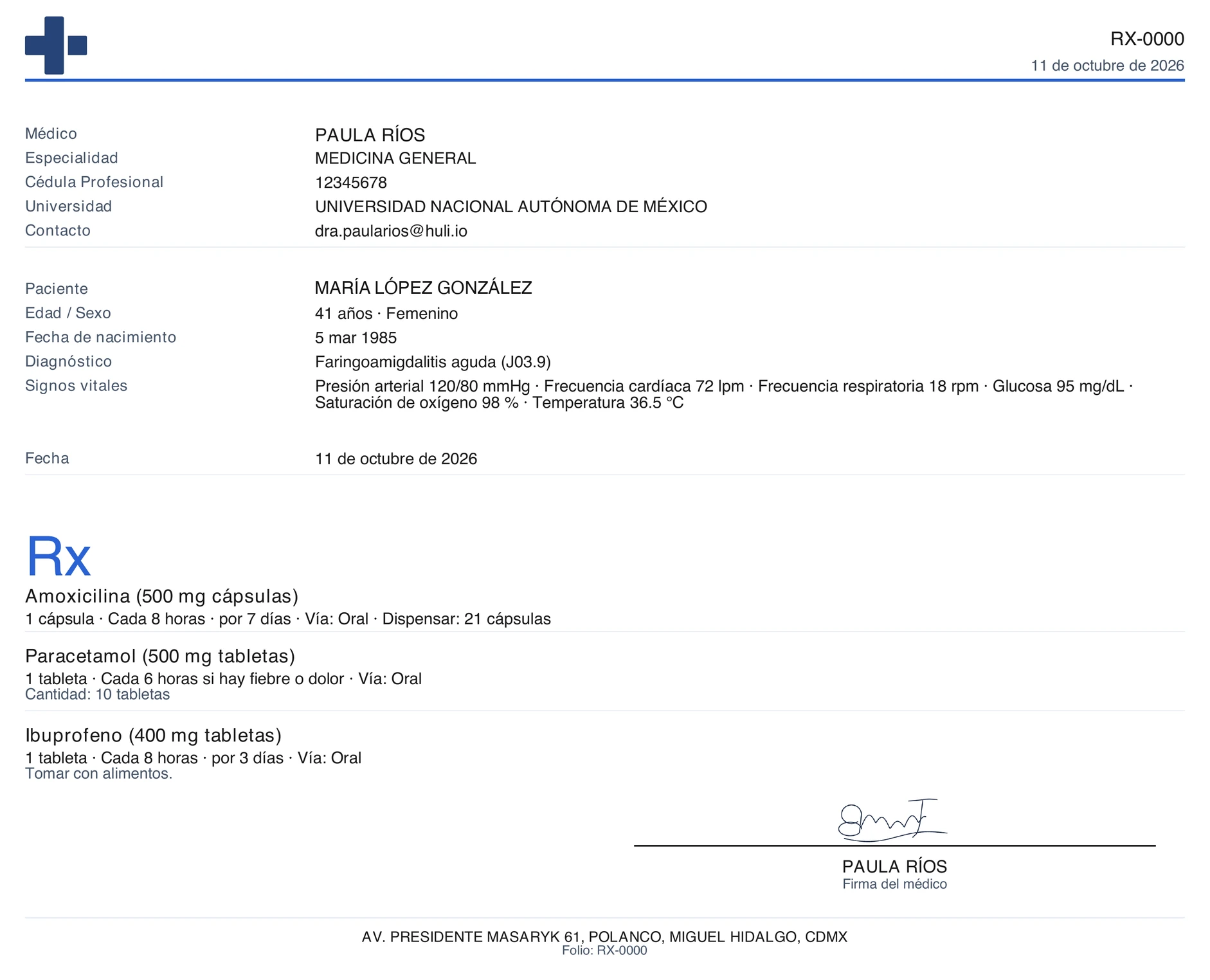
Task: Click the Firma del médico caption
Action: tap(894, 884)
